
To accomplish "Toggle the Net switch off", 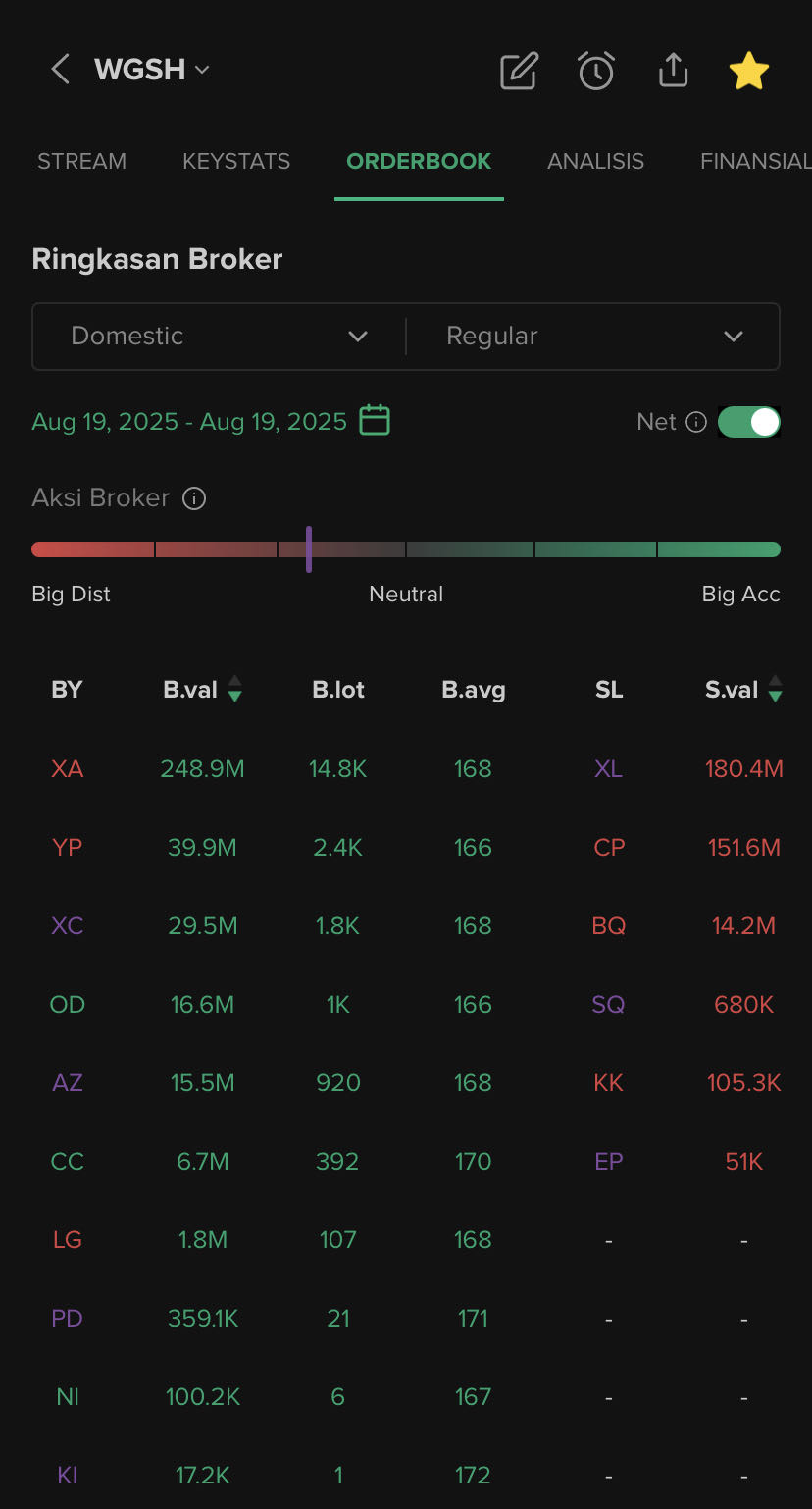I will click(x=749, y=422).
